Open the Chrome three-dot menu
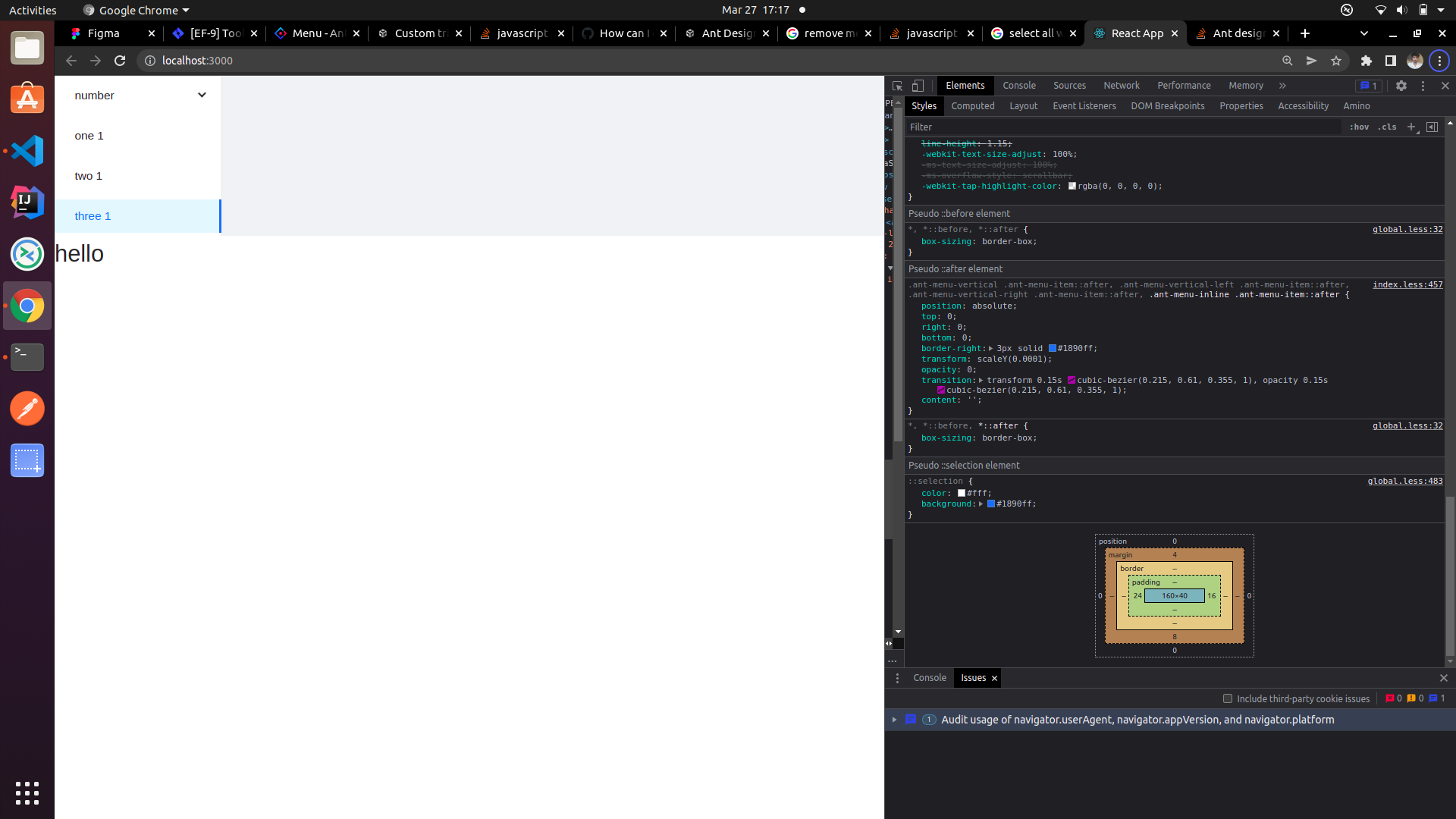 1439,61
